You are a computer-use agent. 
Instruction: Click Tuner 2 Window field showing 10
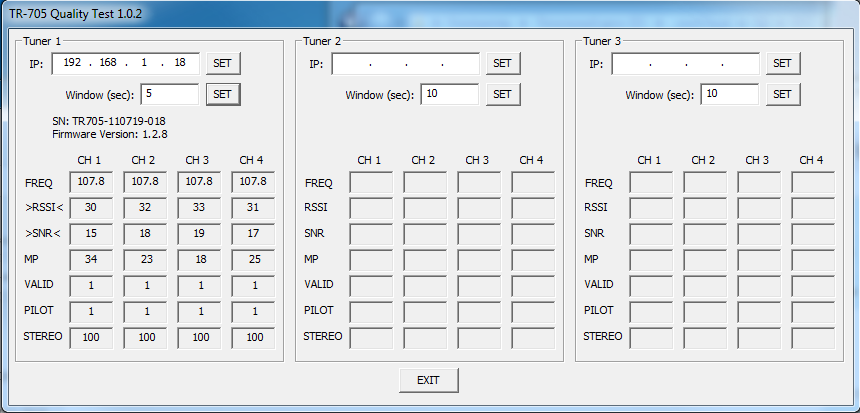pyautogui.click(x=450, y=94)
